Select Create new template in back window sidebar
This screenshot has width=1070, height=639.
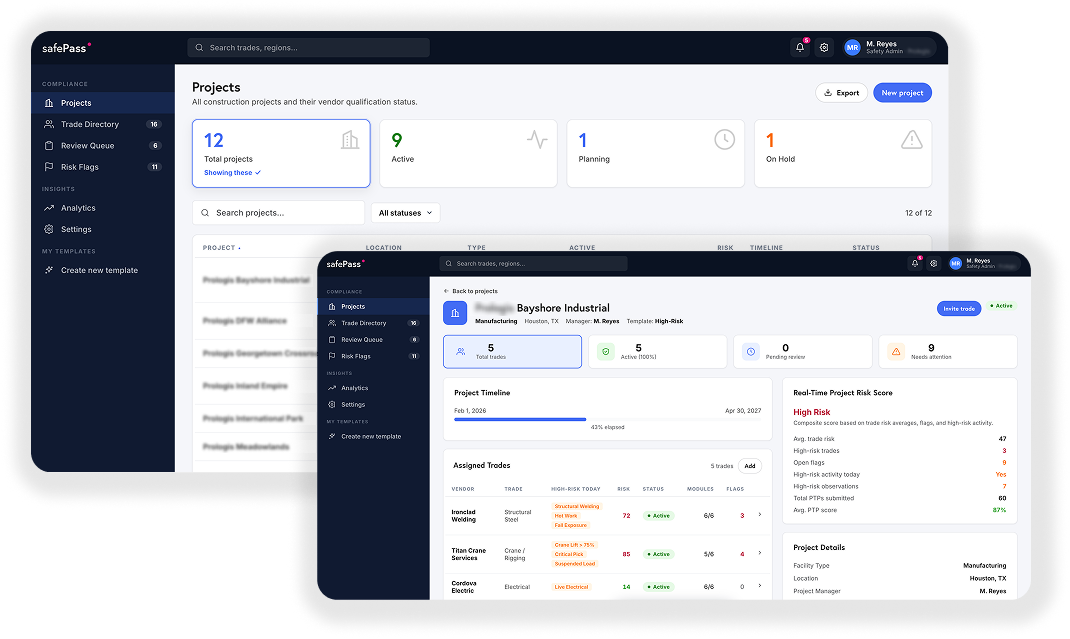click(x=103, y=270)
